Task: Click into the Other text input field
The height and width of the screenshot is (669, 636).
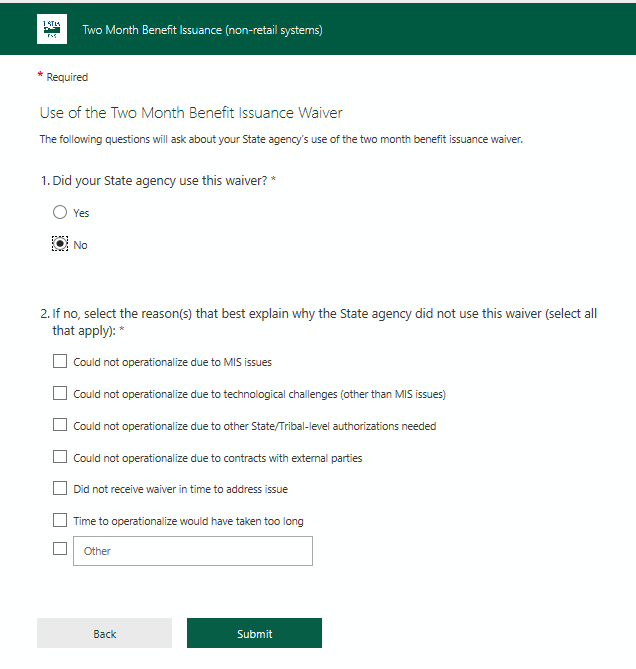Action: point(192,551)
